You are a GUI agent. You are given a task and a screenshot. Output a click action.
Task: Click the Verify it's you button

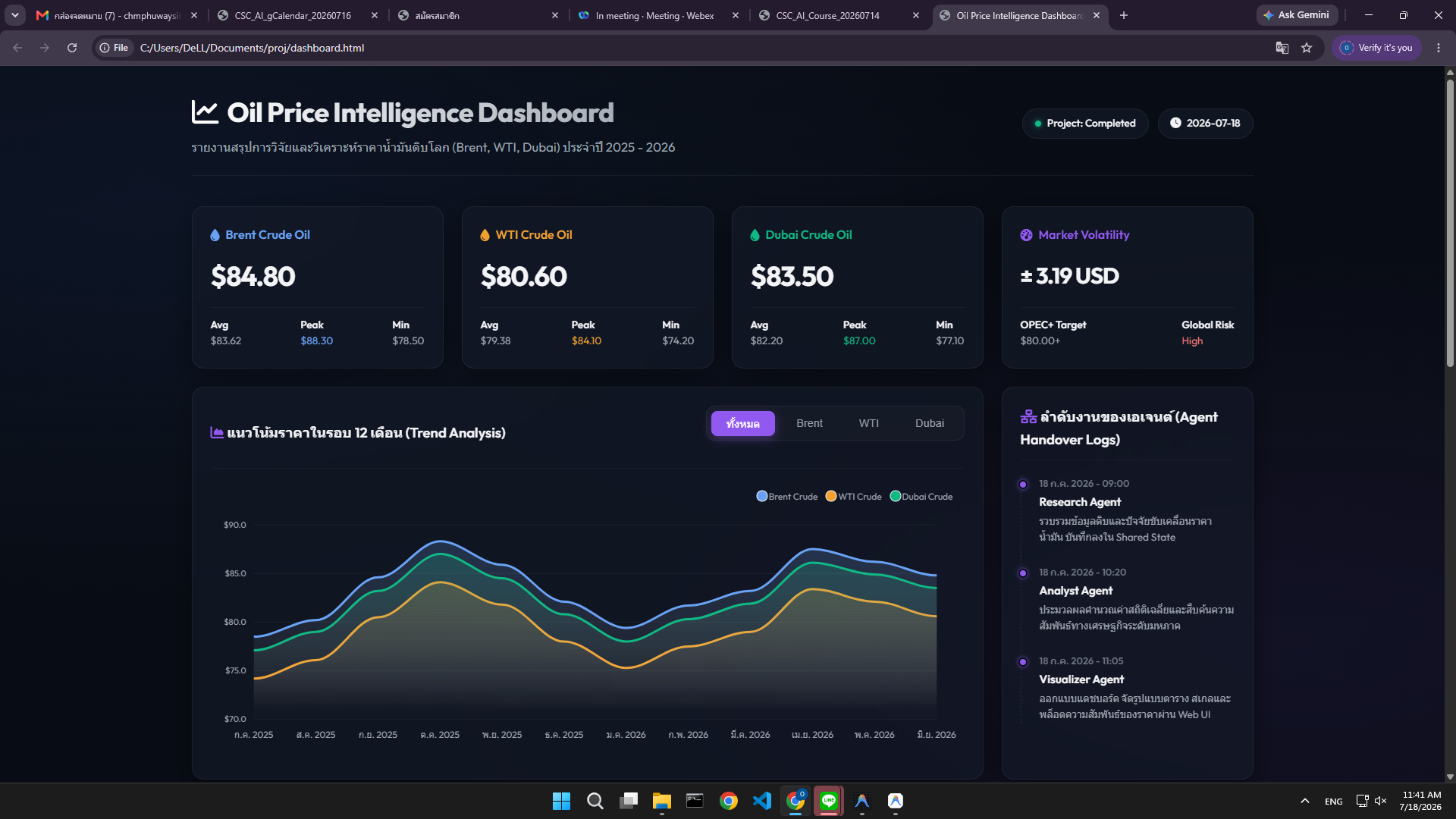click(1376, 48)
